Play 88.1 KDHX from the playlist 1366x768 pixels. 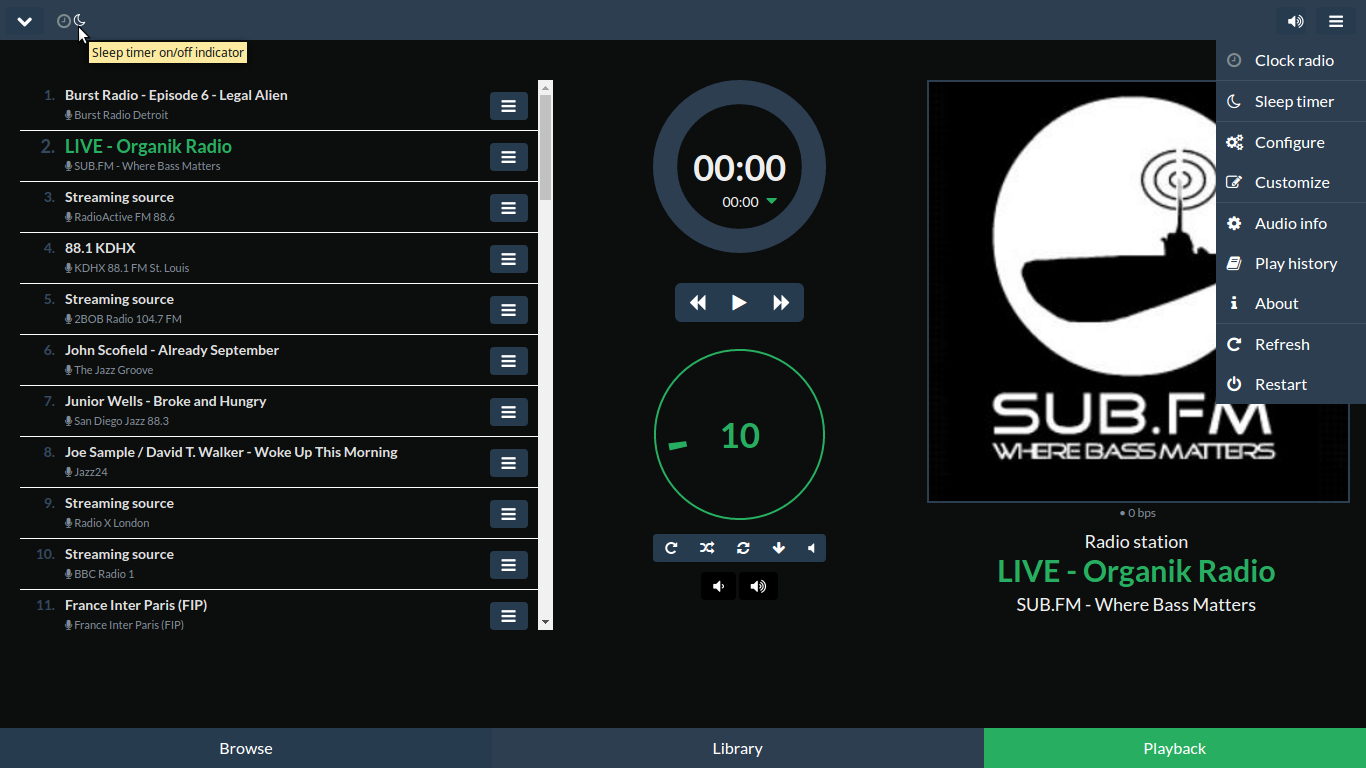pyautogui.click(x=100, y=248)
